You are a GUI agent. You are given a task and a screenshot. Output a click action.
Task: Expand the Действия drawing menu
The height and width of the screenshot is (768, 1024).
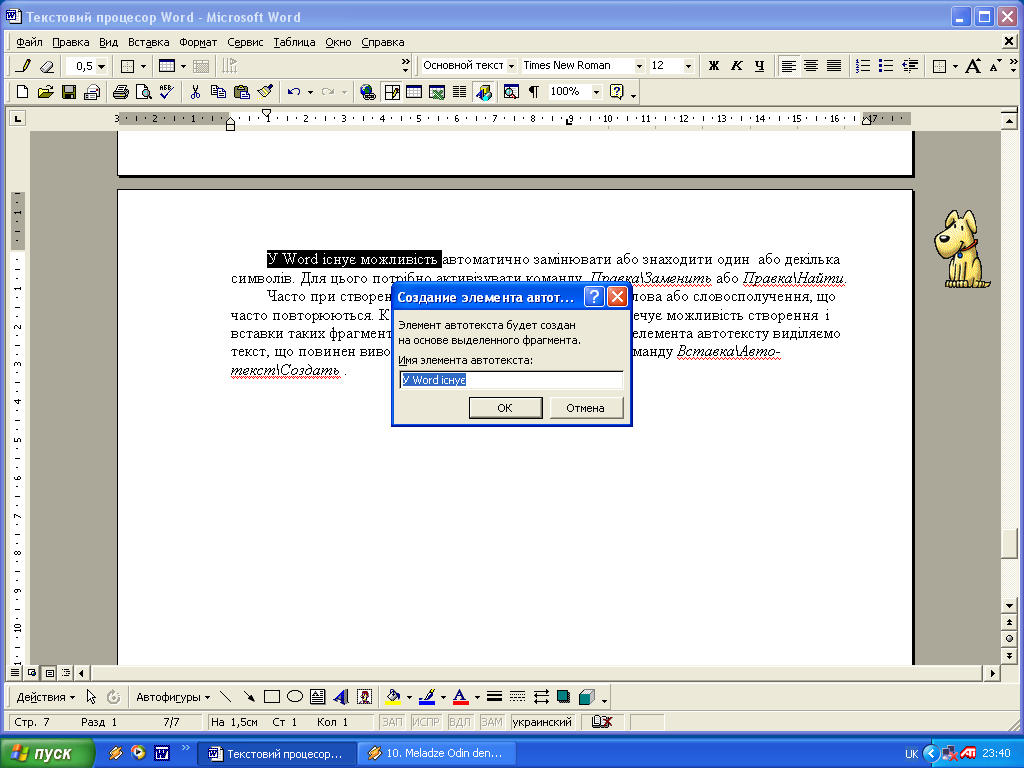click(45, 697)
